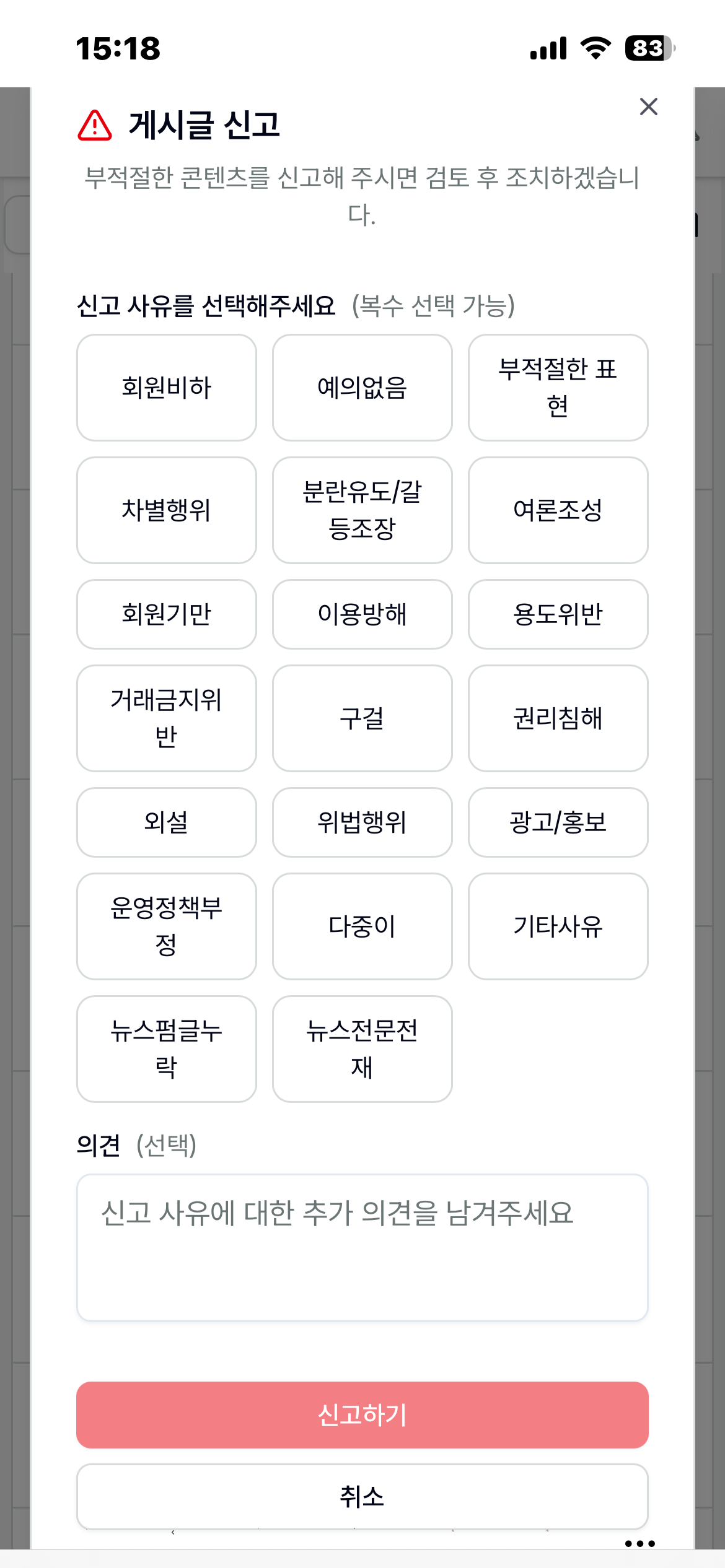
Task: Pick the 여론조성 reason chip
Action: coord(558,510)
